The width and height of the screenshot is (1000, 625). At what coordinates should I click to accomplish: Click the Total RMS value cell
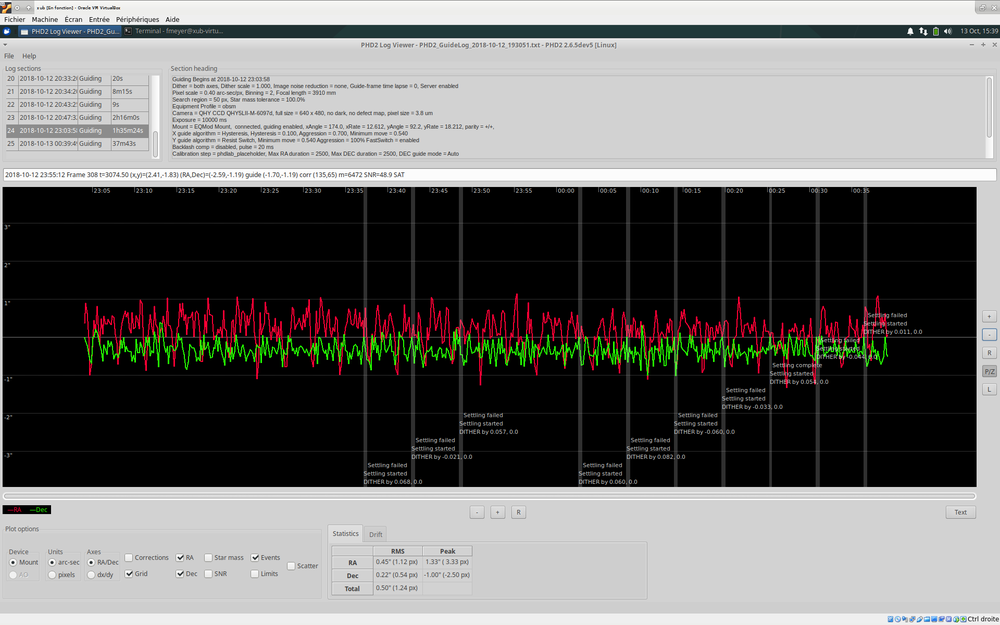pos(397,588)
